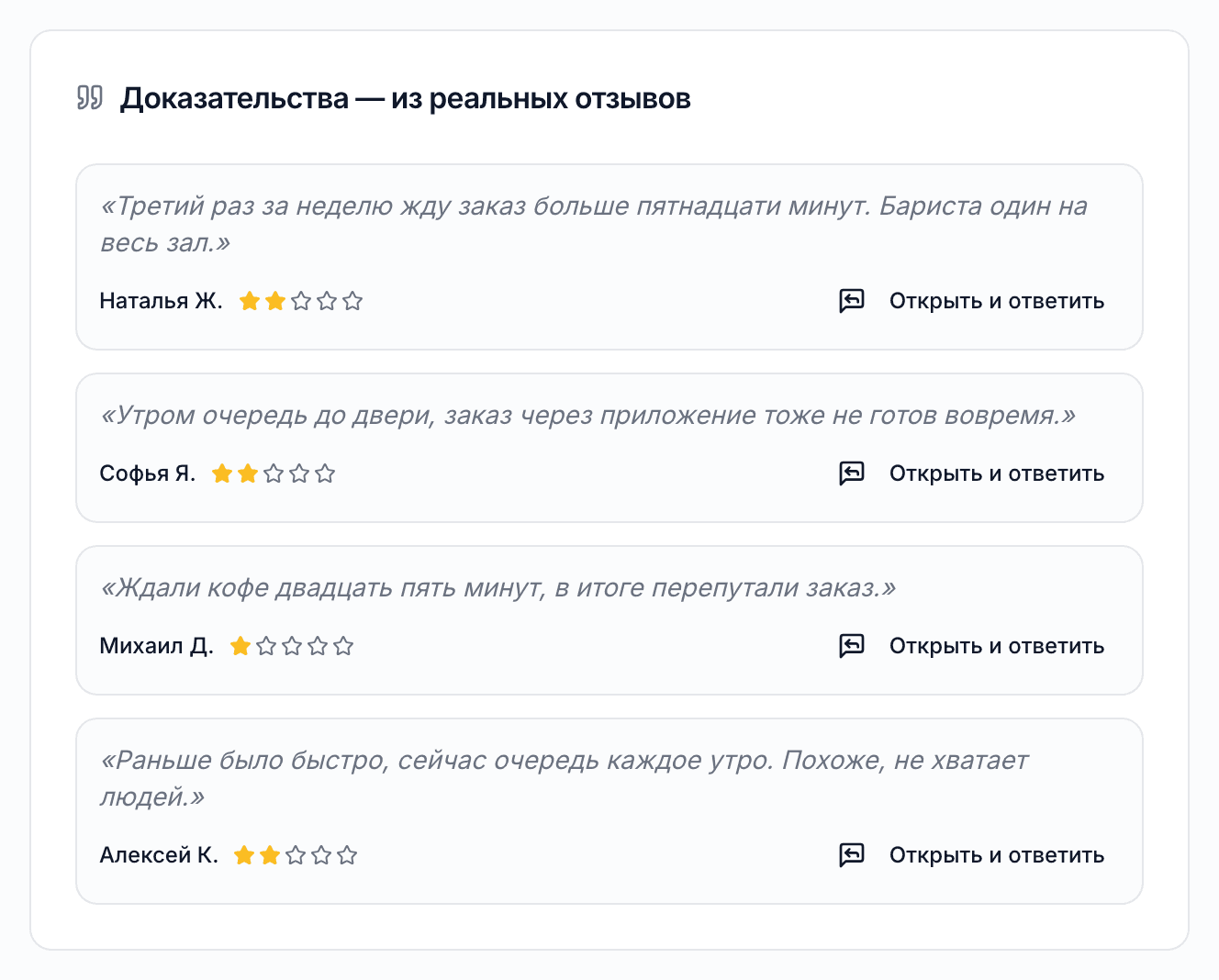Select the quote "Ждали кофе двадцать пять минут…"
The width and height of the screenshot is (1219, 980).
tap(498, 588)
